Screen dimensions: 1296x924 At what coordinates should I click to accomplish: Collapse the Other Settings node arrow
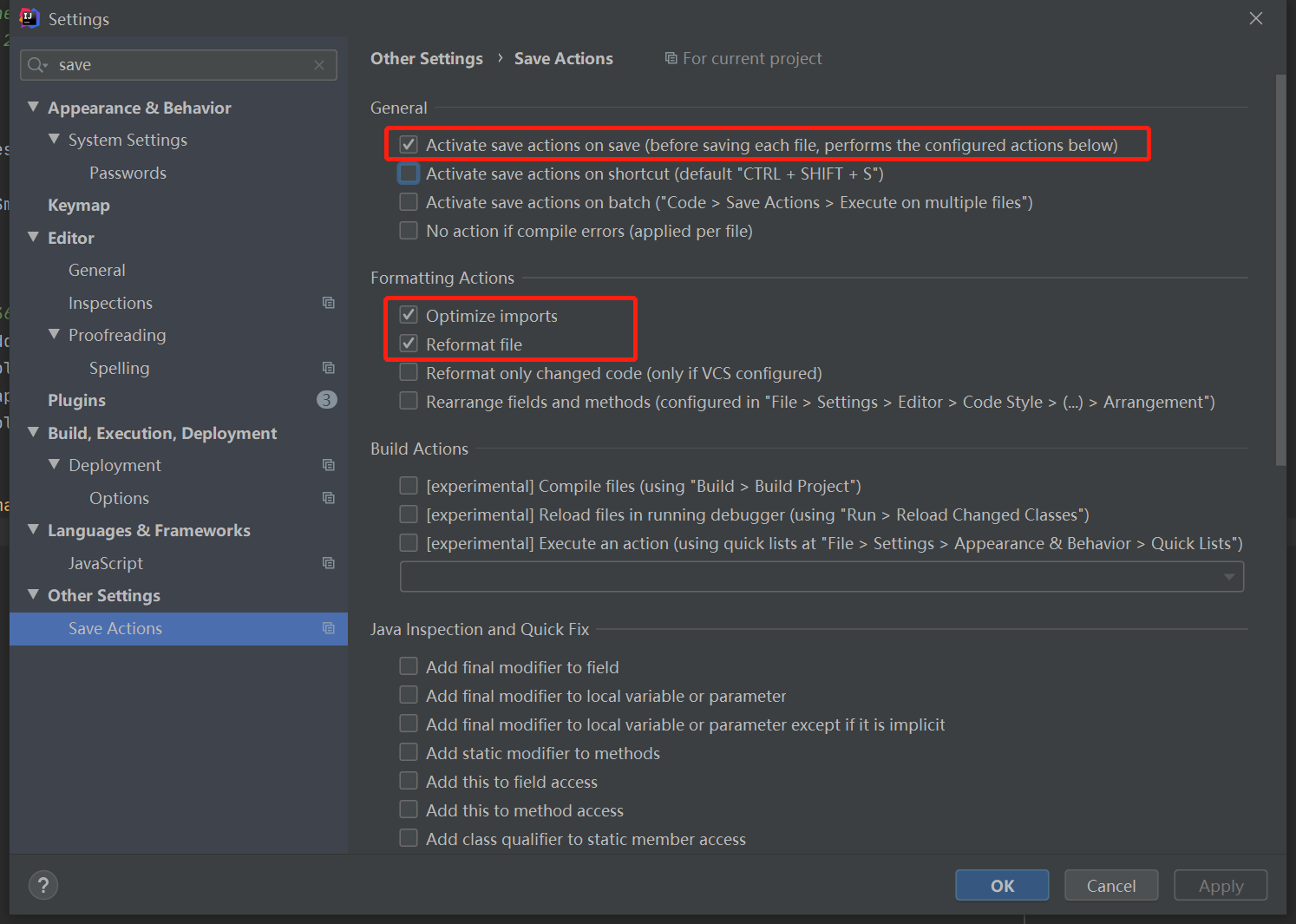33,594
